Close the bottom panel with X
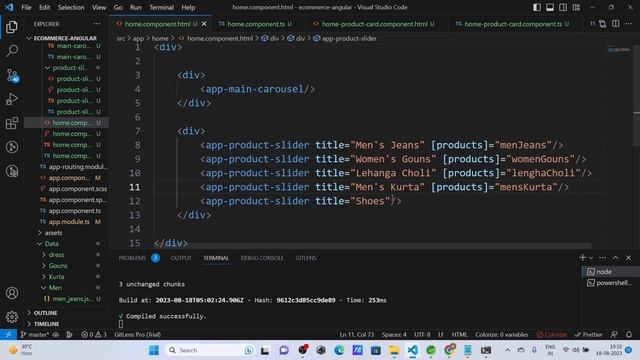640x360 pixels. (629, 258)
